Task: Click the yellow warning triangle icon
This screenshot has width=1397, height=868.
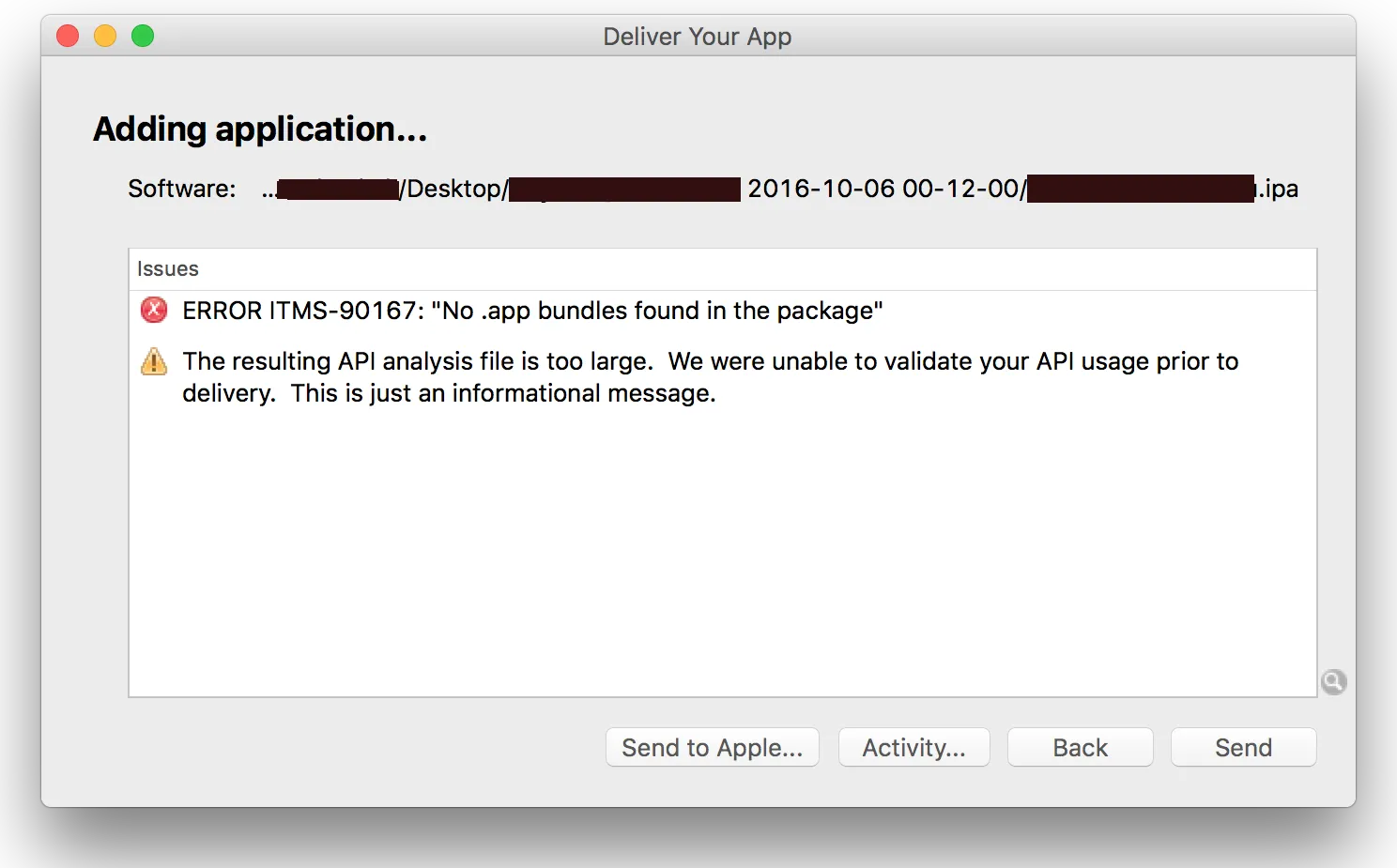Action: click(154, 362)
